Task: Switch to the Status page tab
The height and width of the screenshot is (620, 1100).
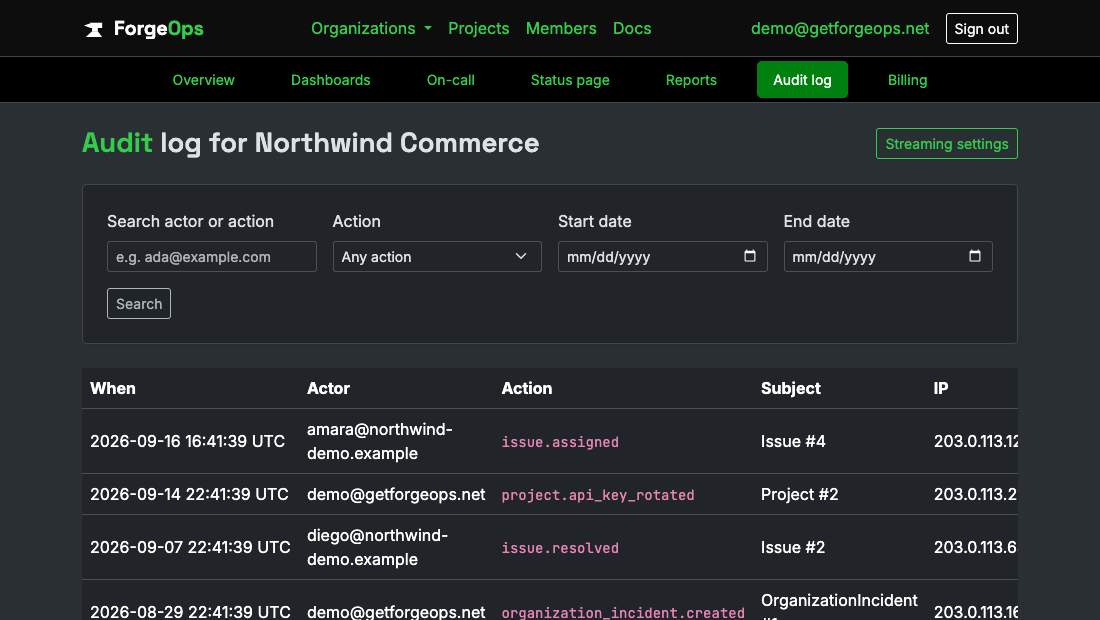Action: [x=570, y=80]
